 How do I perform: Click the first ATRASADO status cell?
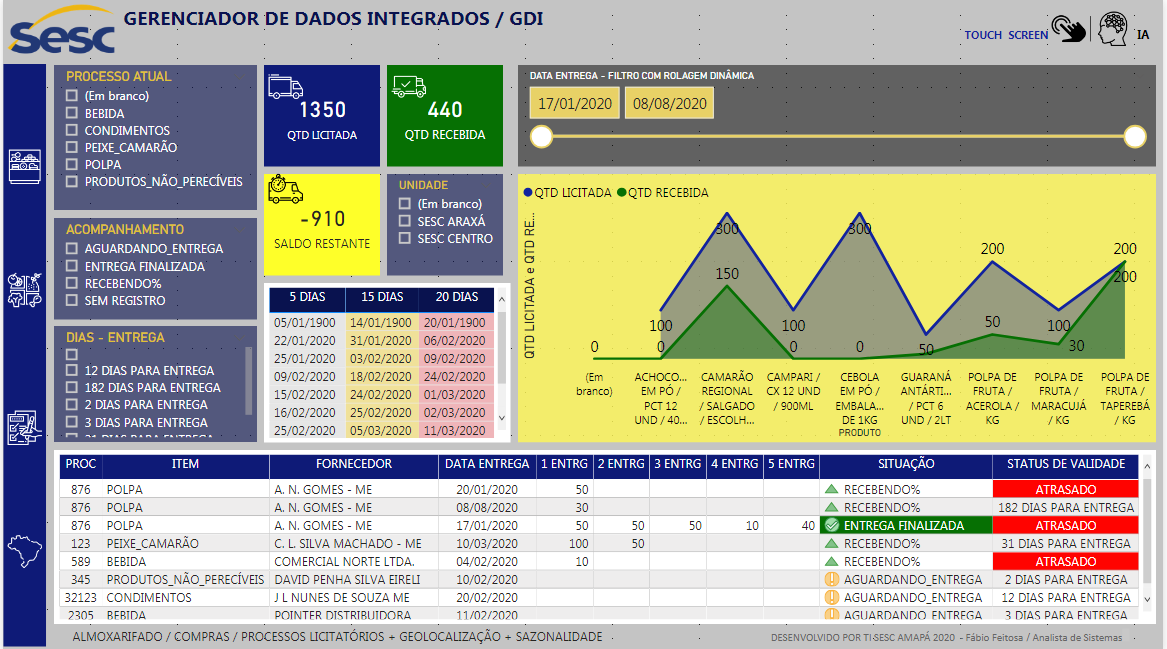(x=1066, y=489)
